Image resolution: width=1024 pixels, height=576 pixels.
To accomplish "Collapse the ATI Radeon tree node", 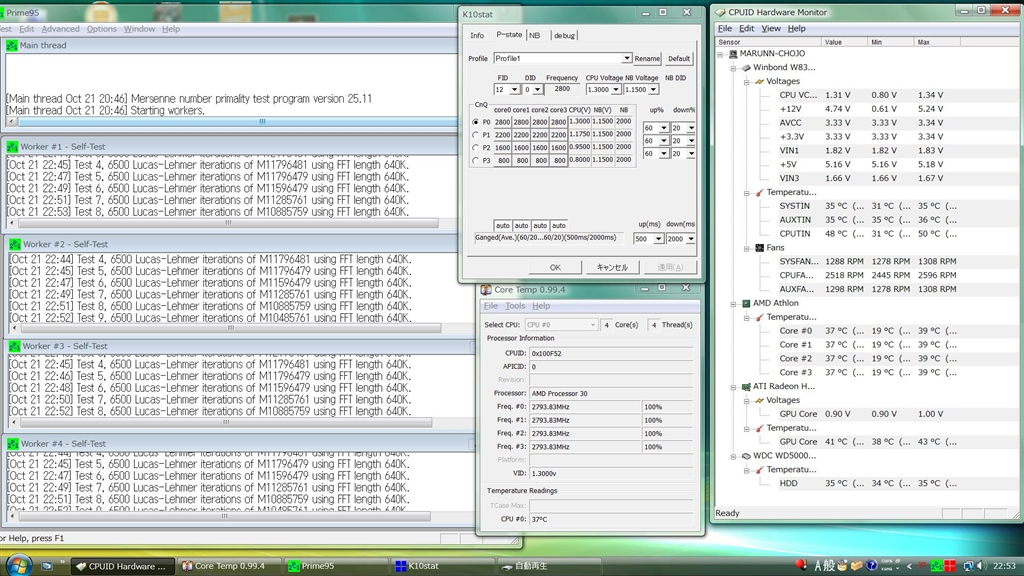I will pos(733,387).
